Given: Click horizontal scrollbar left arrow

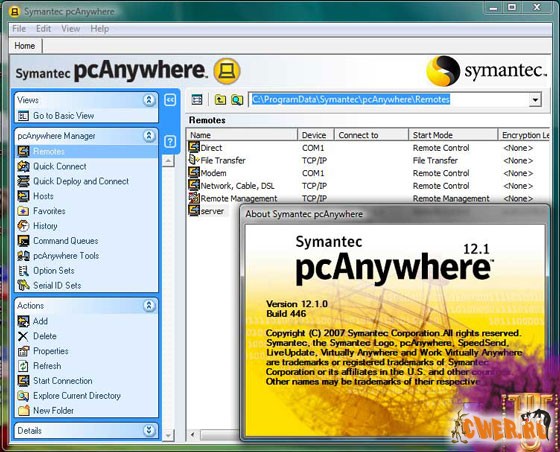Looking at the screenshot, I should coord(193,435).
